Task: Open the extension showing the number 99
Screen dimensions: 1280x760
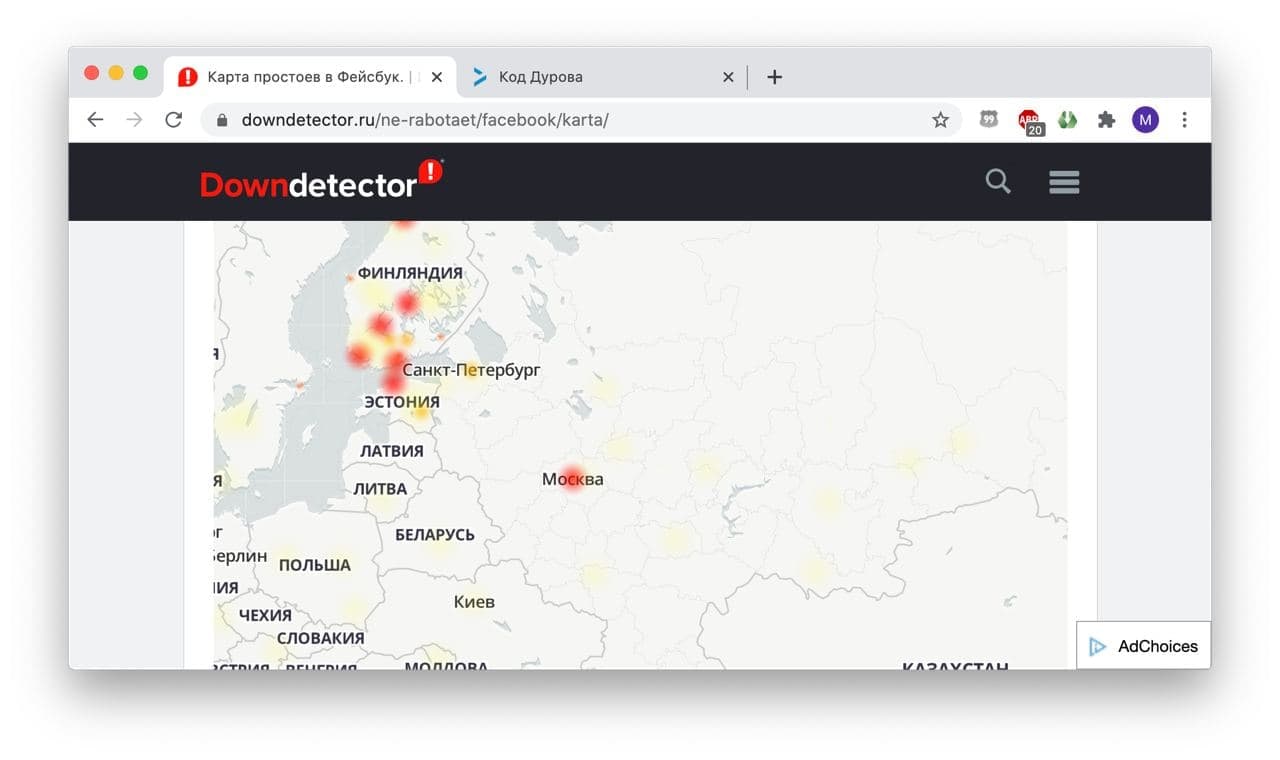Action: [x=988, y=120]
